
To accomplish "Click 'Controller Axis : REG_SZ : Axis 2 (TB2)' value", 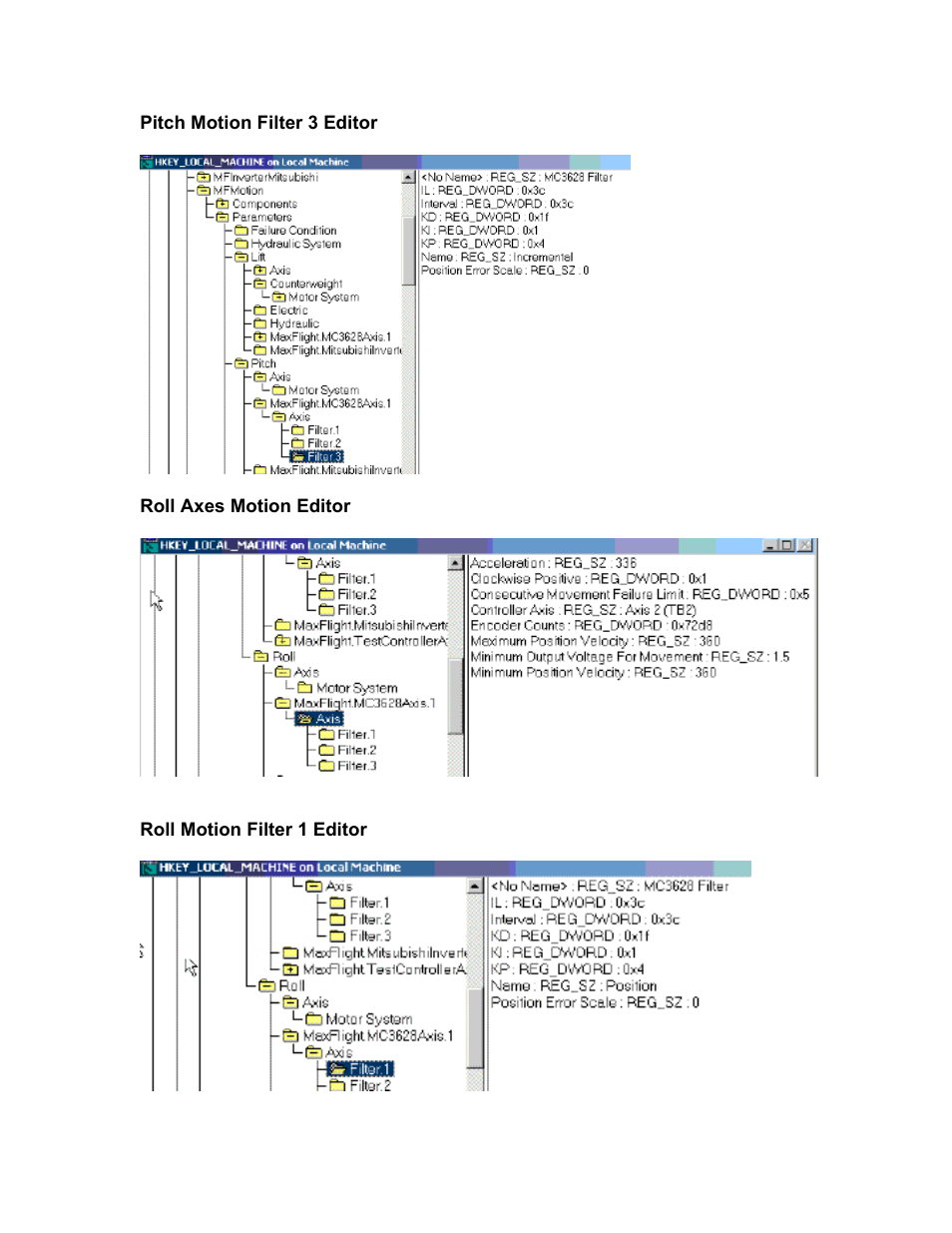I will tap(583, 610).
